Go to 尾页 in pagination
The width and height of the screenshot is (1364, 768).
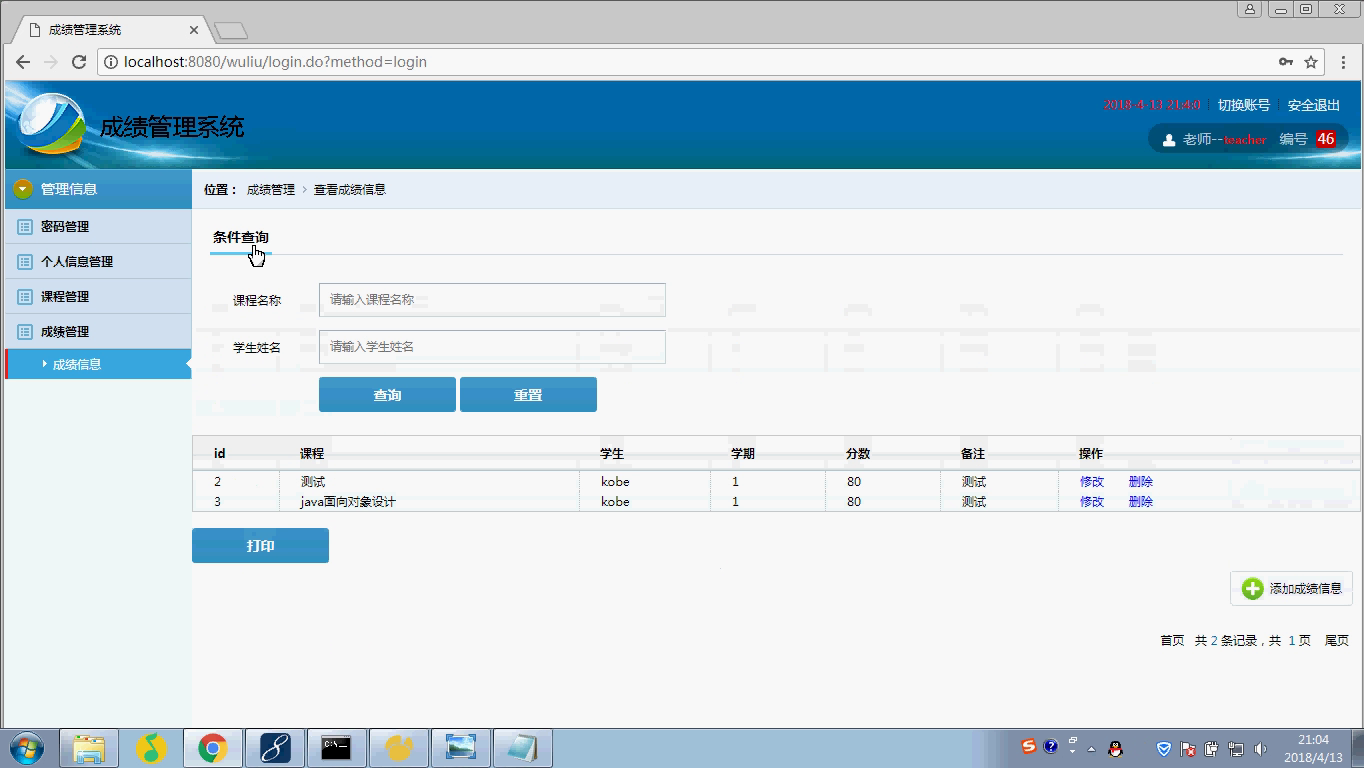(x=1337, y=641)
